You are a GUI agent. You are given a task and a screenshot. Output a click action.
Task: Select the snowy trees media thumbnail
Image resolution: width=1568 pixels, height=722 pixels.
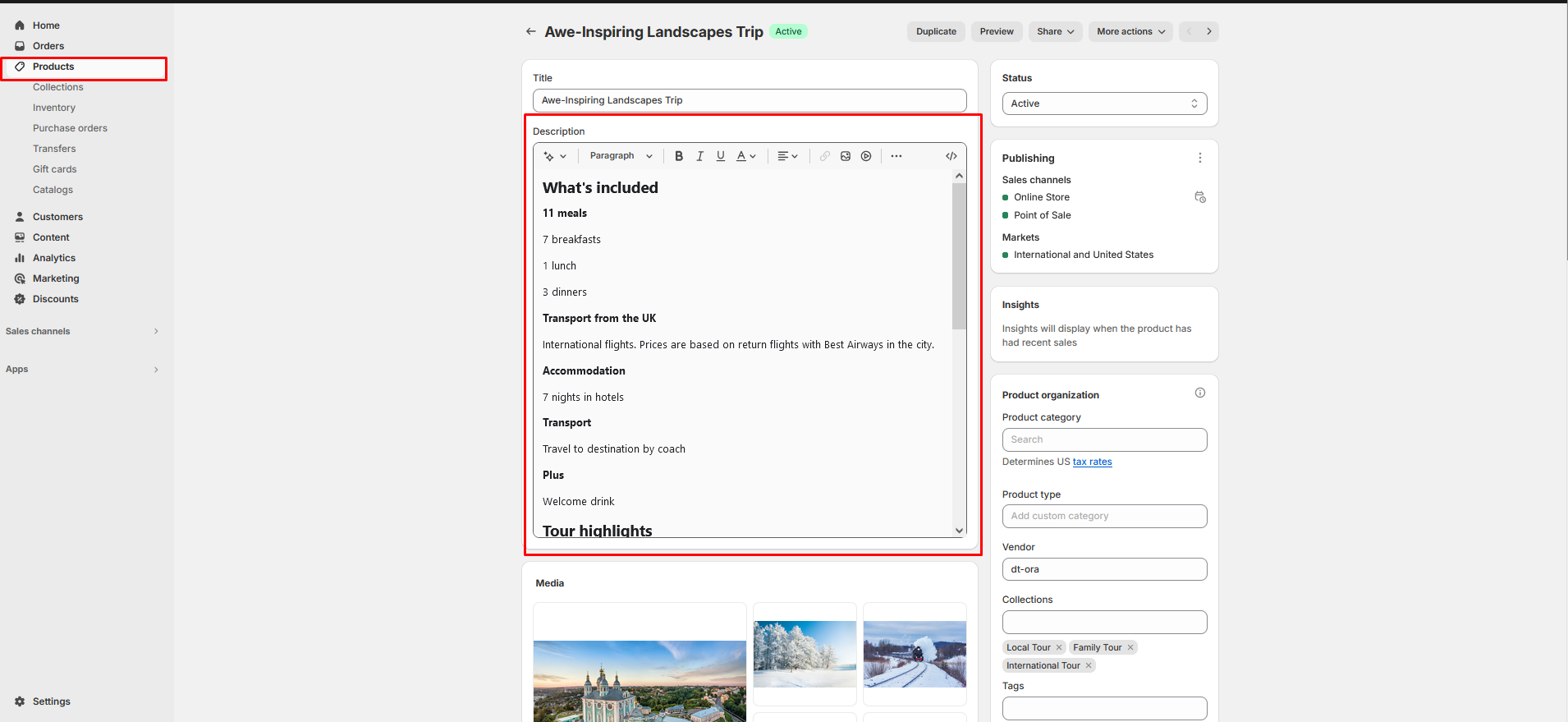(805, 654)
